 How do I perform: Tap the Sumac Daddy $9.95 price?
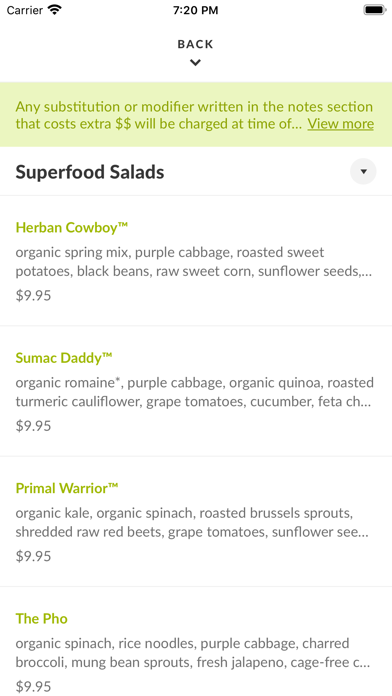click(33, 426)
